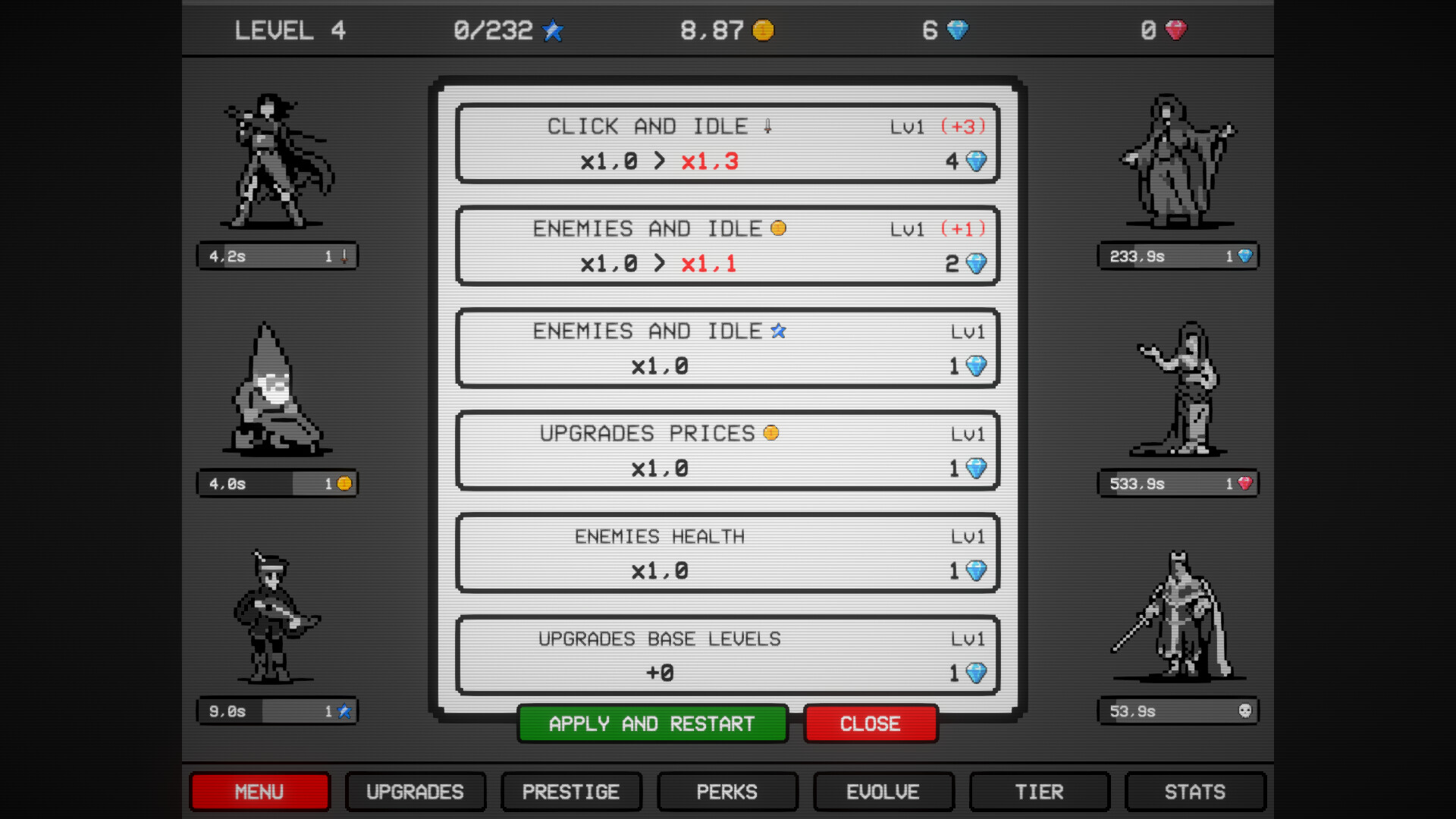Open the Tier tab

(x=1040, y=792)
